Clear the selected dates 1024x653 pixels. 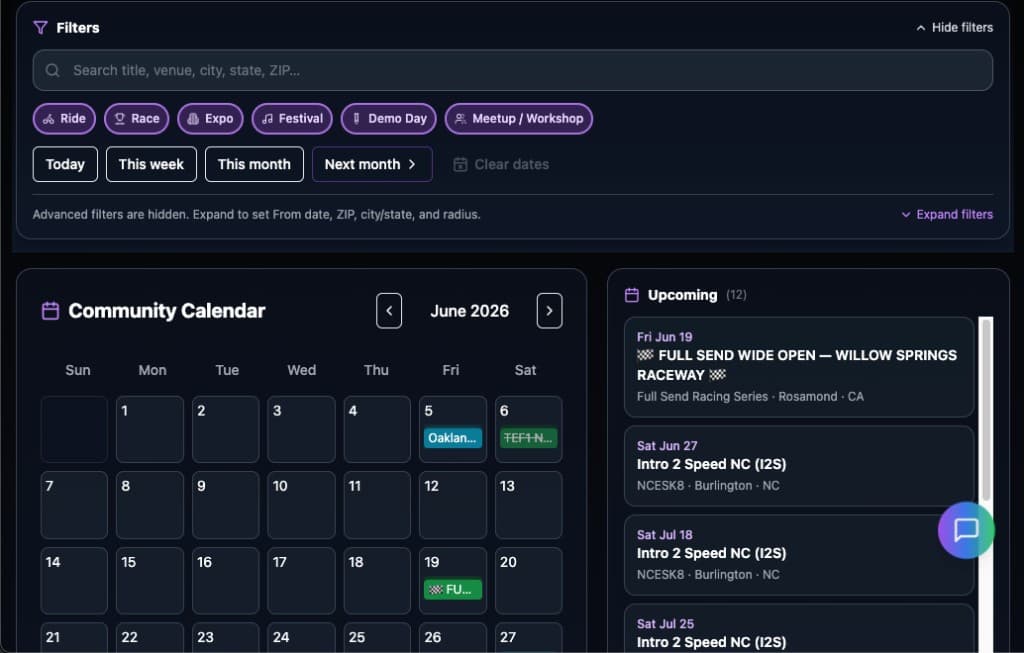tap(501, 165)
